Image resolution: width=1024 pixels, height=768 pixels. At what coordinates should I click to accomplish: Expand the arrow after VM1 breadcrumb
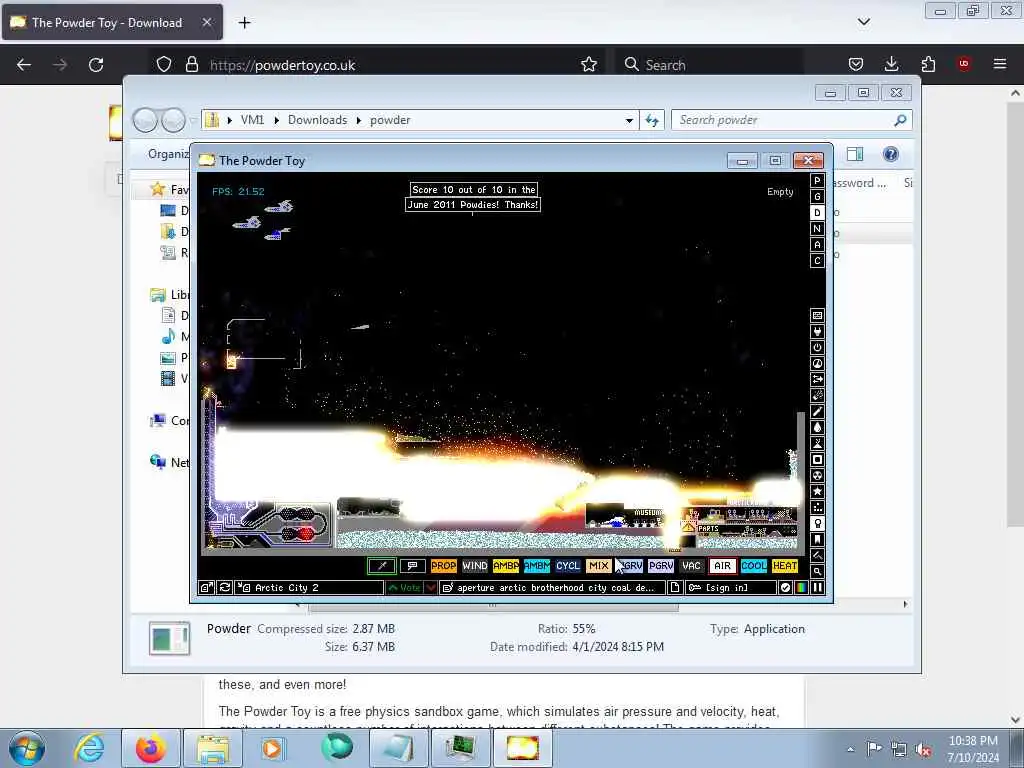[277, 120]
